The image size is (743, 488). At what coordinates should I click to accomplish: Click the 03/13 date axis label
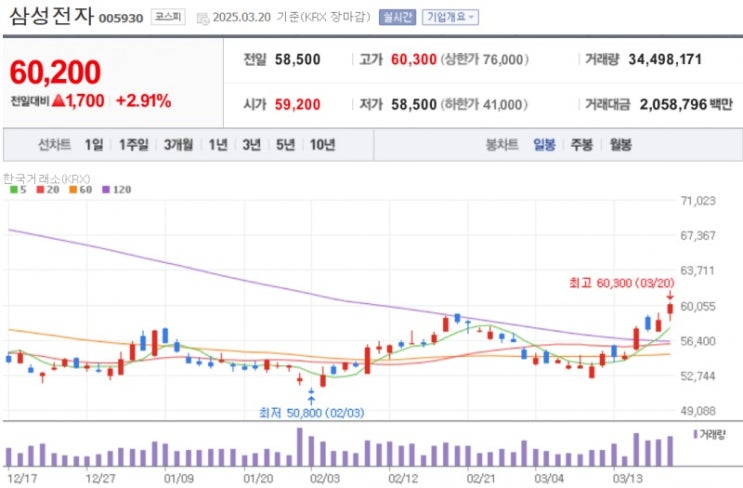pyautogui.click(x=628, y=479)
